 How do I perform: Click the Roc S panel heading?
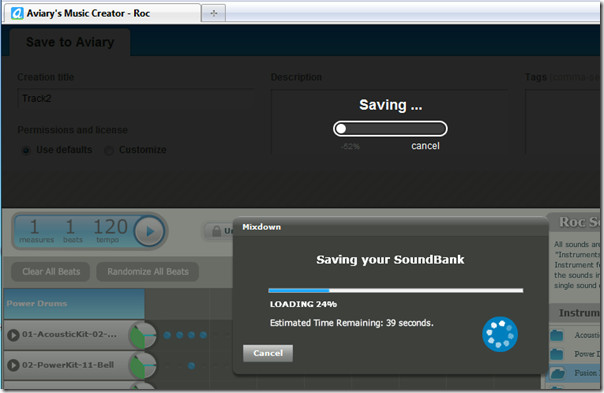click(x=579, y=222)
